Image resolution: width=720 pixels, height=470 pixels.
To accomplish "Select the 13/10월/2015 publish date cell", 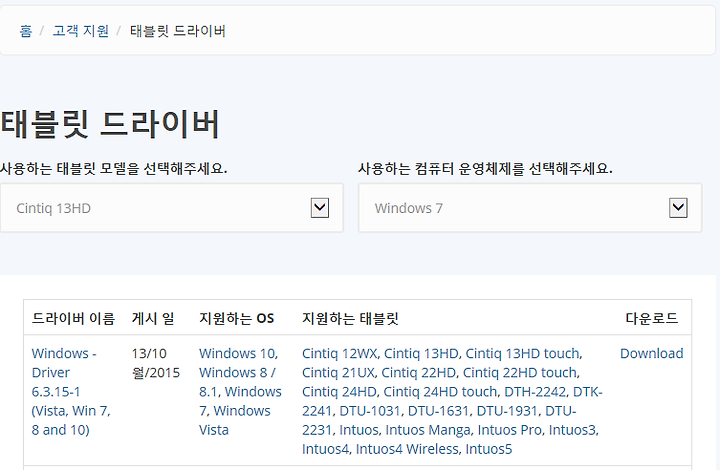I will 156,363.
